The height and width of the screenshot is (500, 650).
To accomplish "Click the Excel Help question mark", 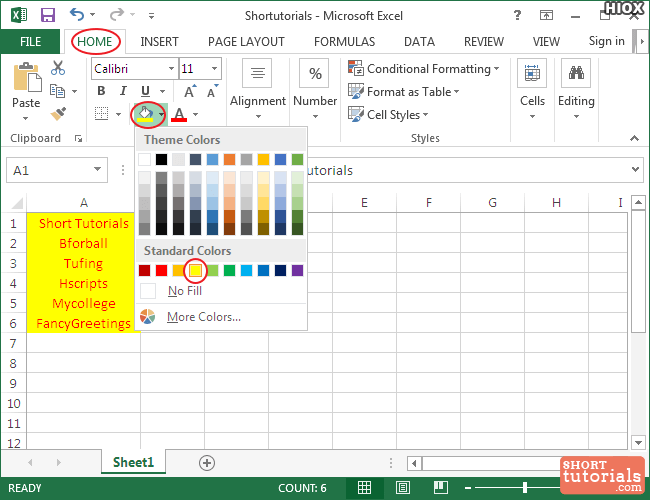I will [517, 16].
